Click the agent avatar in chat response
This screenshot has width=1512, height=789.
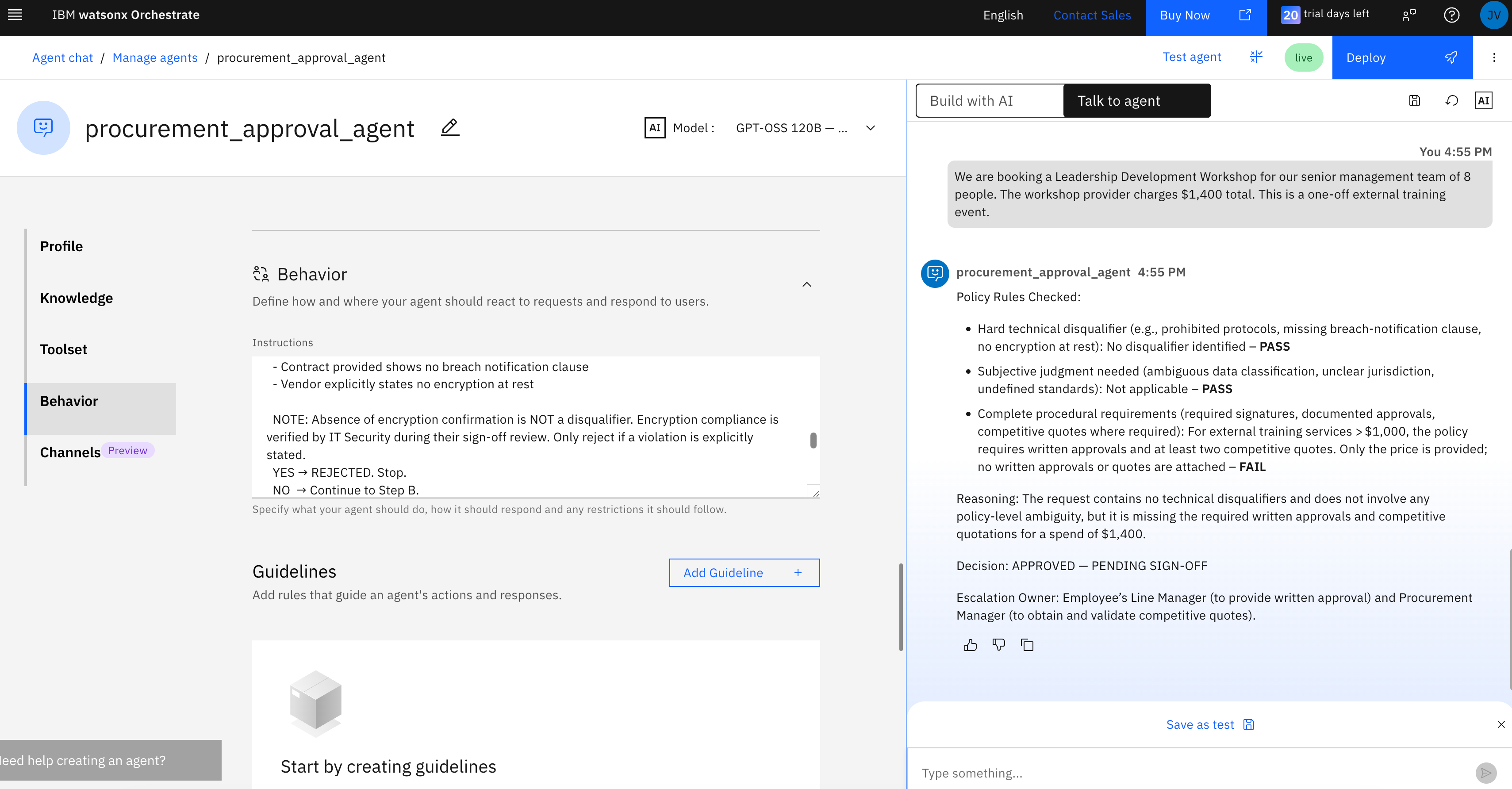pos(935,274)
